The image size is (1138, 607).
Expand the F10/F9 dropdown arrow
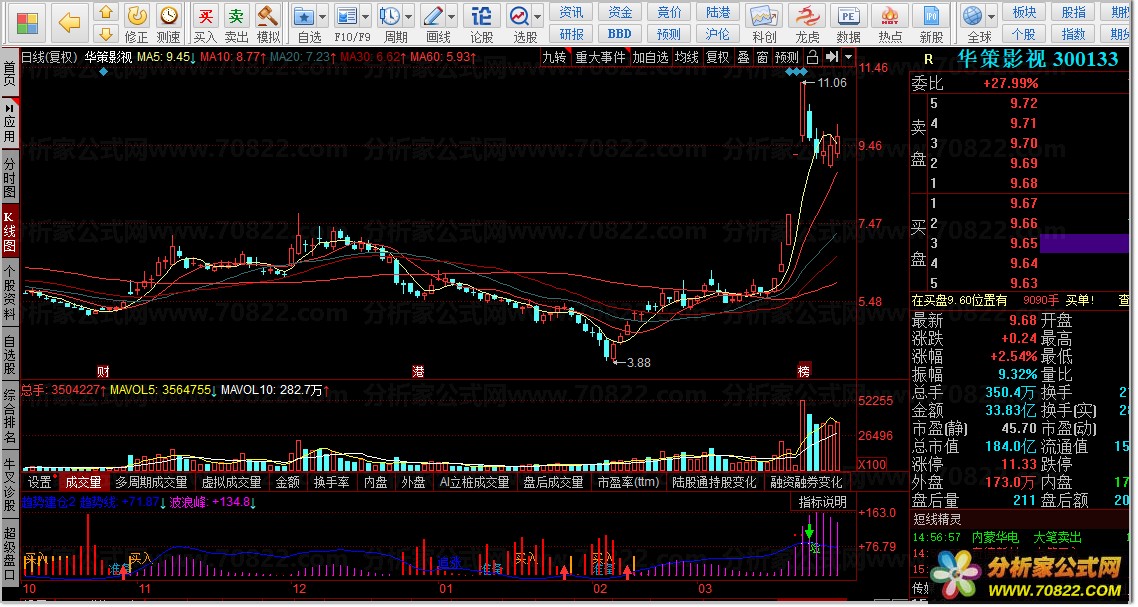pos(366,16)
